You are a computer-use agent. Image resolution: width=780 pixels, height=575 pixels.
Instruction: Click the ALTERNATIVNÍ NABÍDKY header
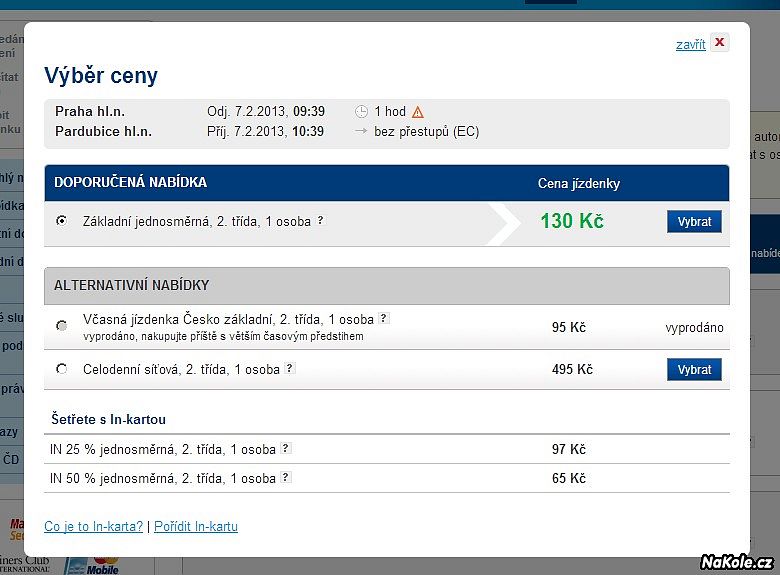[x=387, y=286]
